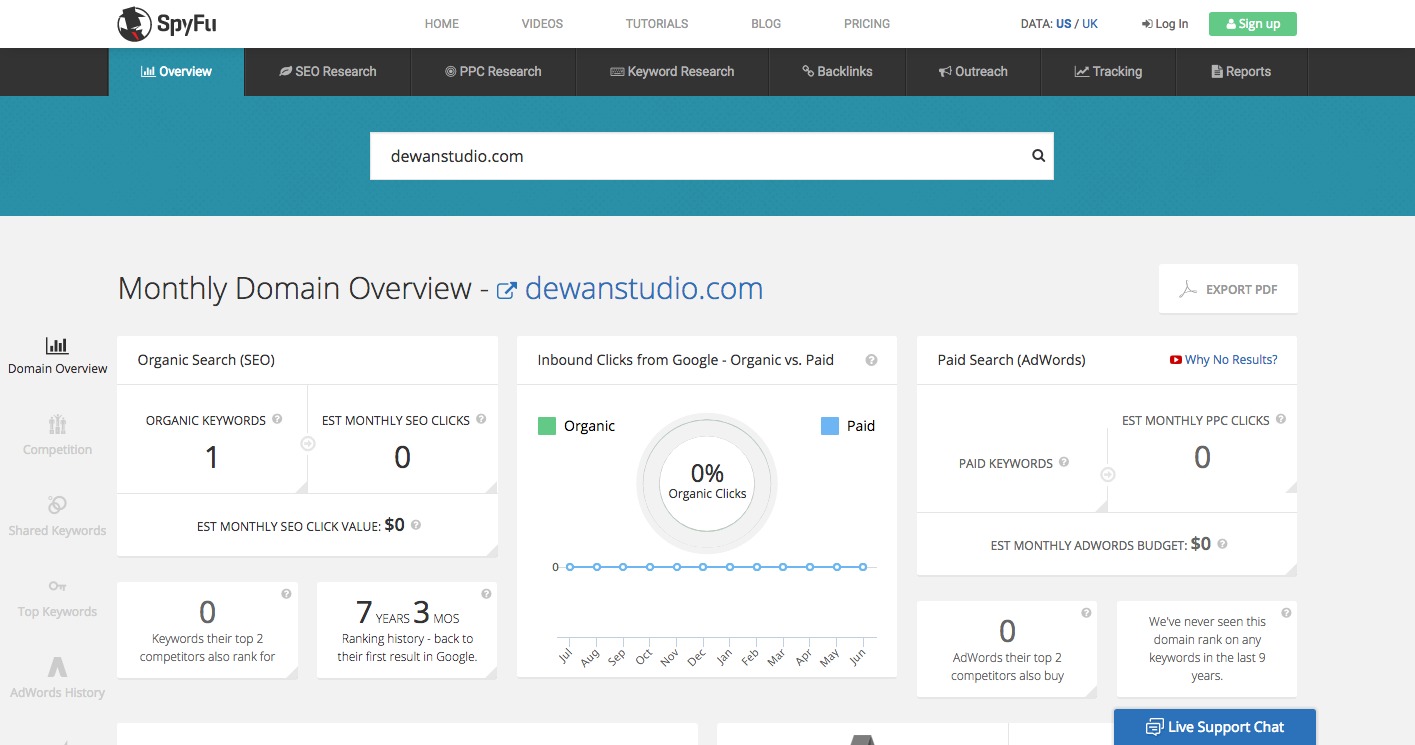Click help icon next to Est Monthly PPC Clicks
The image size is (1415, 745).
coord(1281,420)
